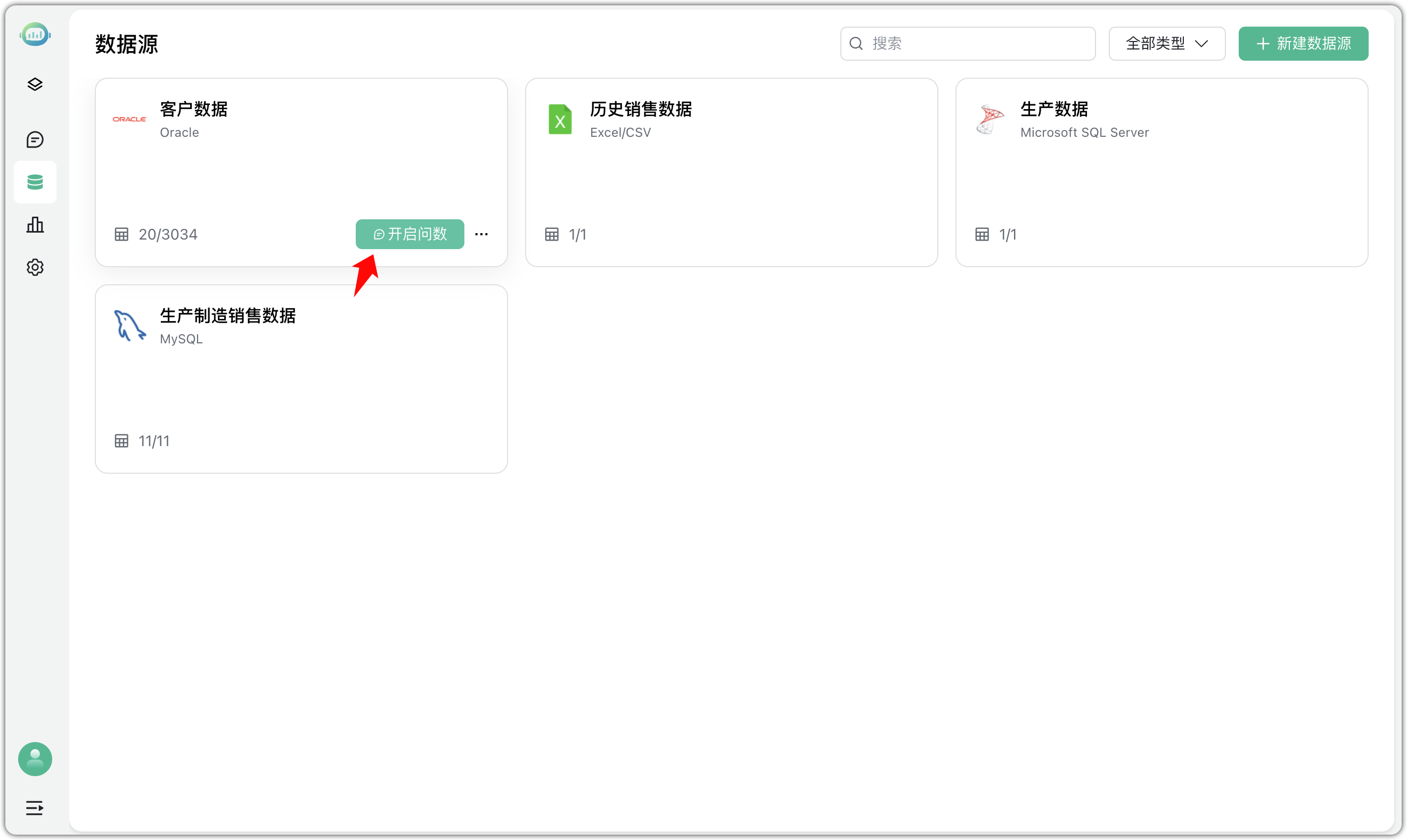Expand the more options menu on 客户数据
The width and height of the screenshot is (1407, 840).
pos(482,234)
